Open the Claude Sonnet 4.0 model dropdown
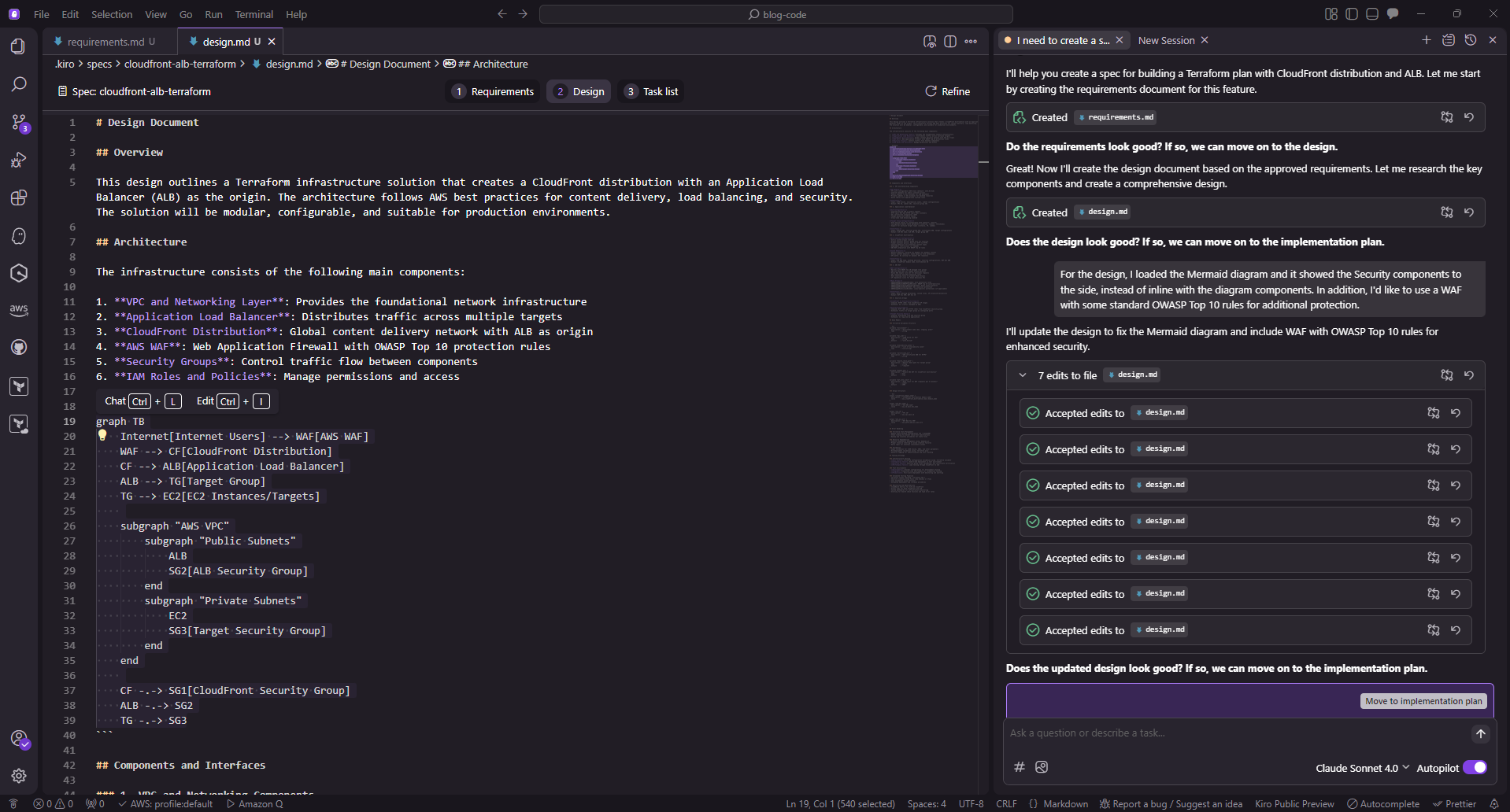 point(1362,768)
